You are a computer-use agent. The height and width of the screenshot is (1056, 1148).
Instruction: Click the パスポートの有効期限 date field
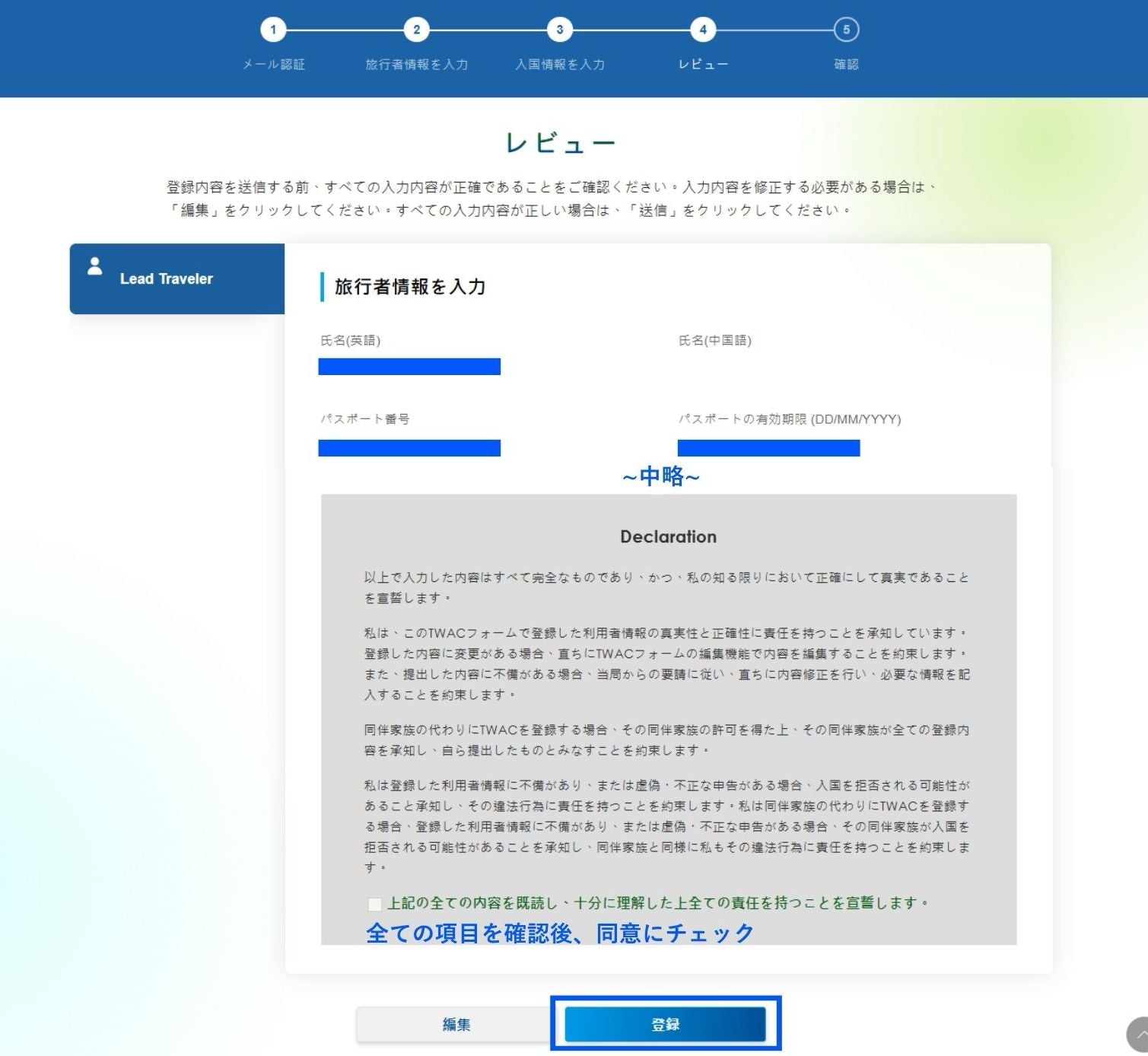click(x=768, y=448)
